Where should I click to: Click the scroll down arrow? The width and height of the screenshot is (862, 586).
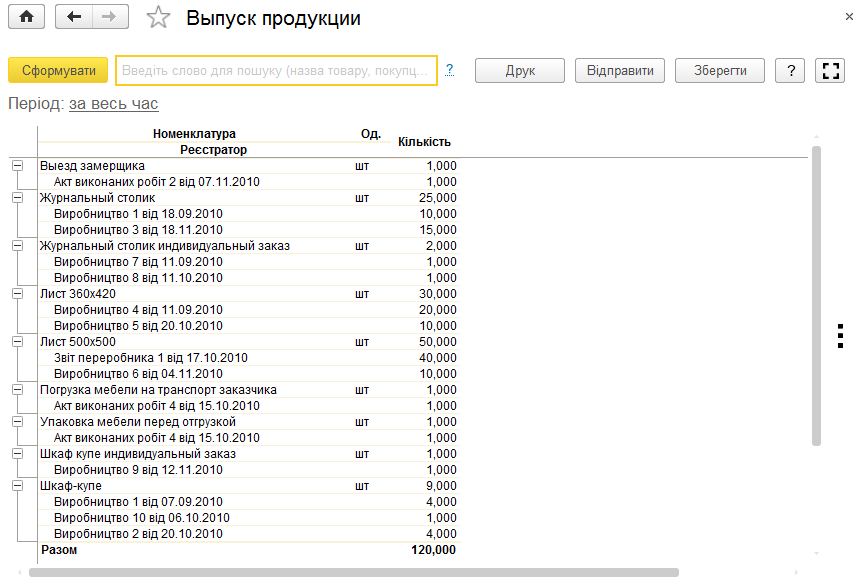click(816, 554)
